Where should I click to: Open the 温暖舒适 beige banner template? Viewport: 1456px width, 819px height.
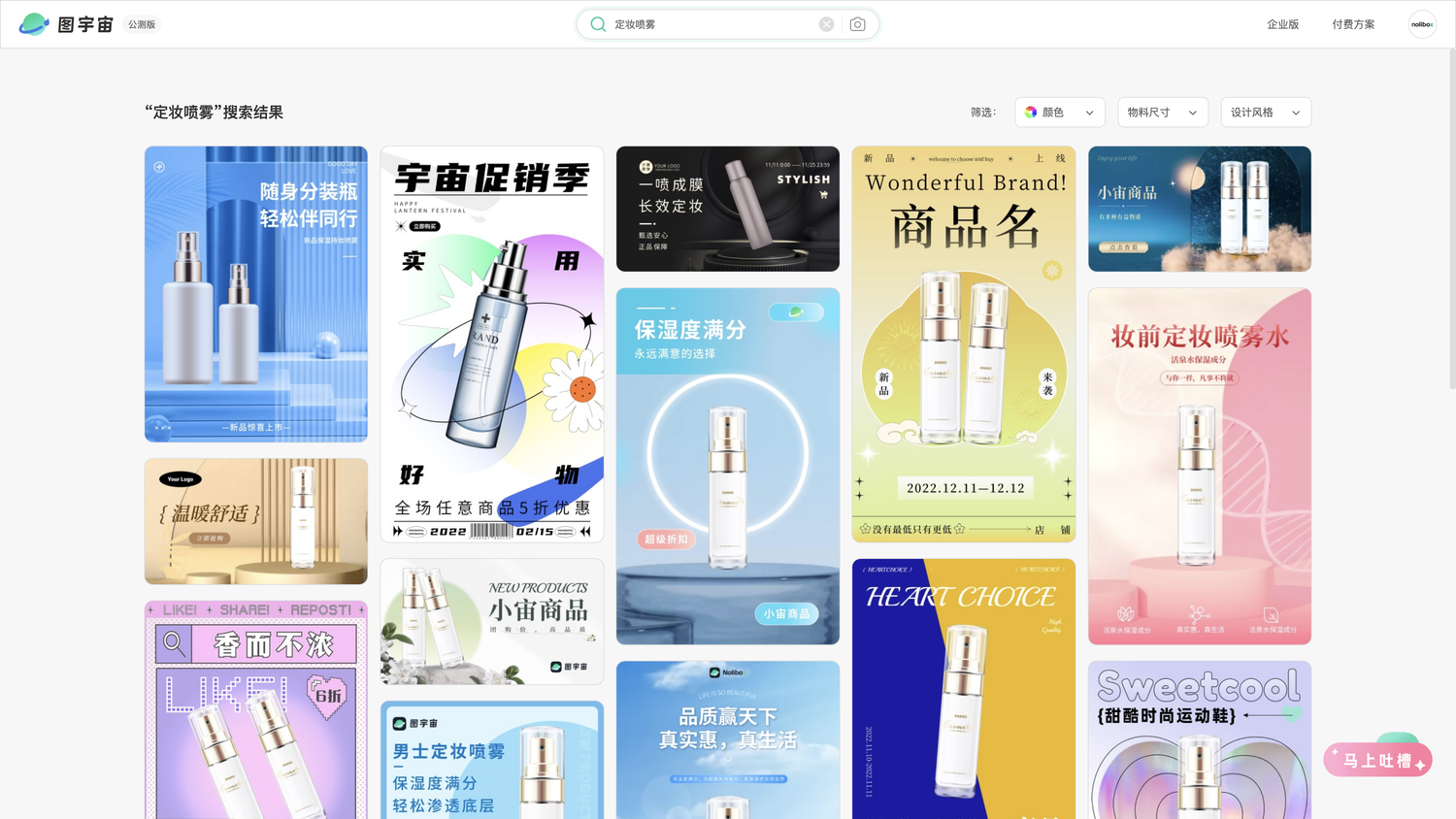[256, 521]
